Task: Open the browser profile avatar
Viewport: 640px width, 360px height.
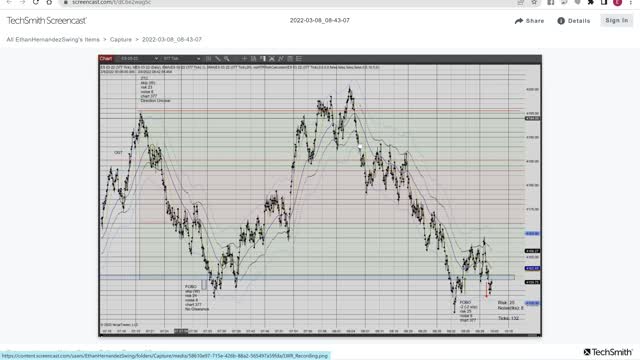Action: click(x=618, y=2)
